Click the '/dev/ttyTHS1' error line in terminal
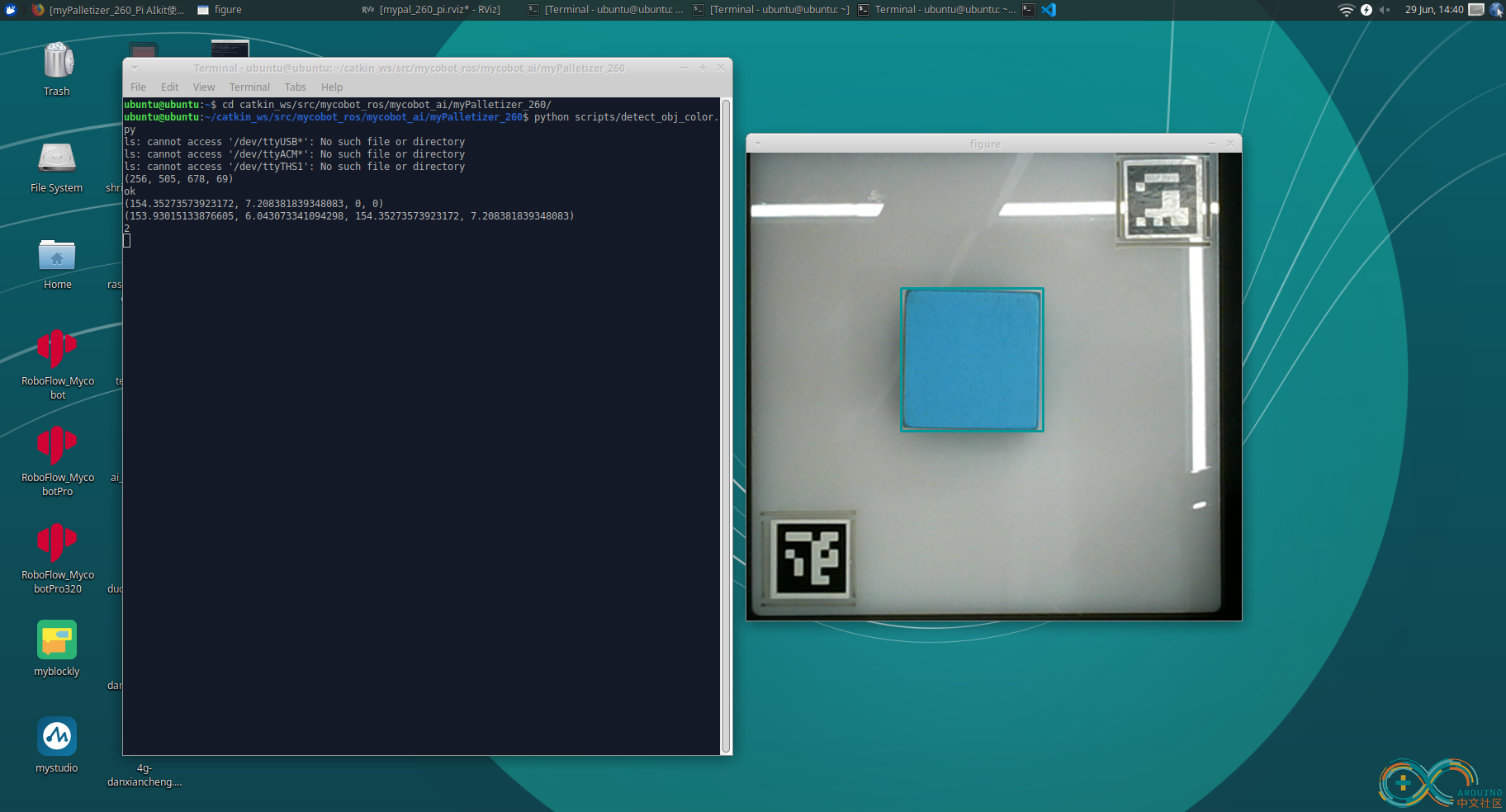 (x=295, y=167)
